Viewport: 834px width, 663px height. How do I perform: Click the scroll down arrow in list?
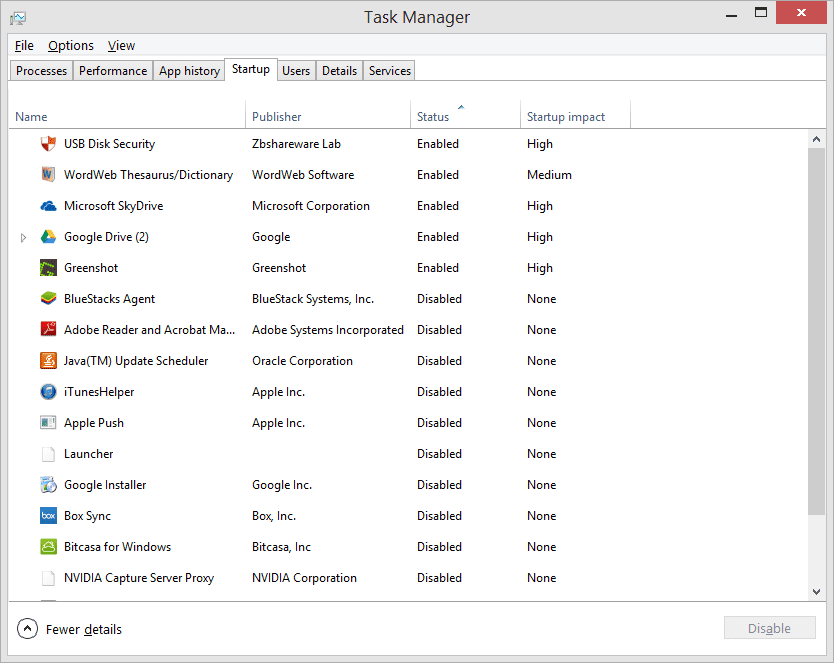(817, 592)
